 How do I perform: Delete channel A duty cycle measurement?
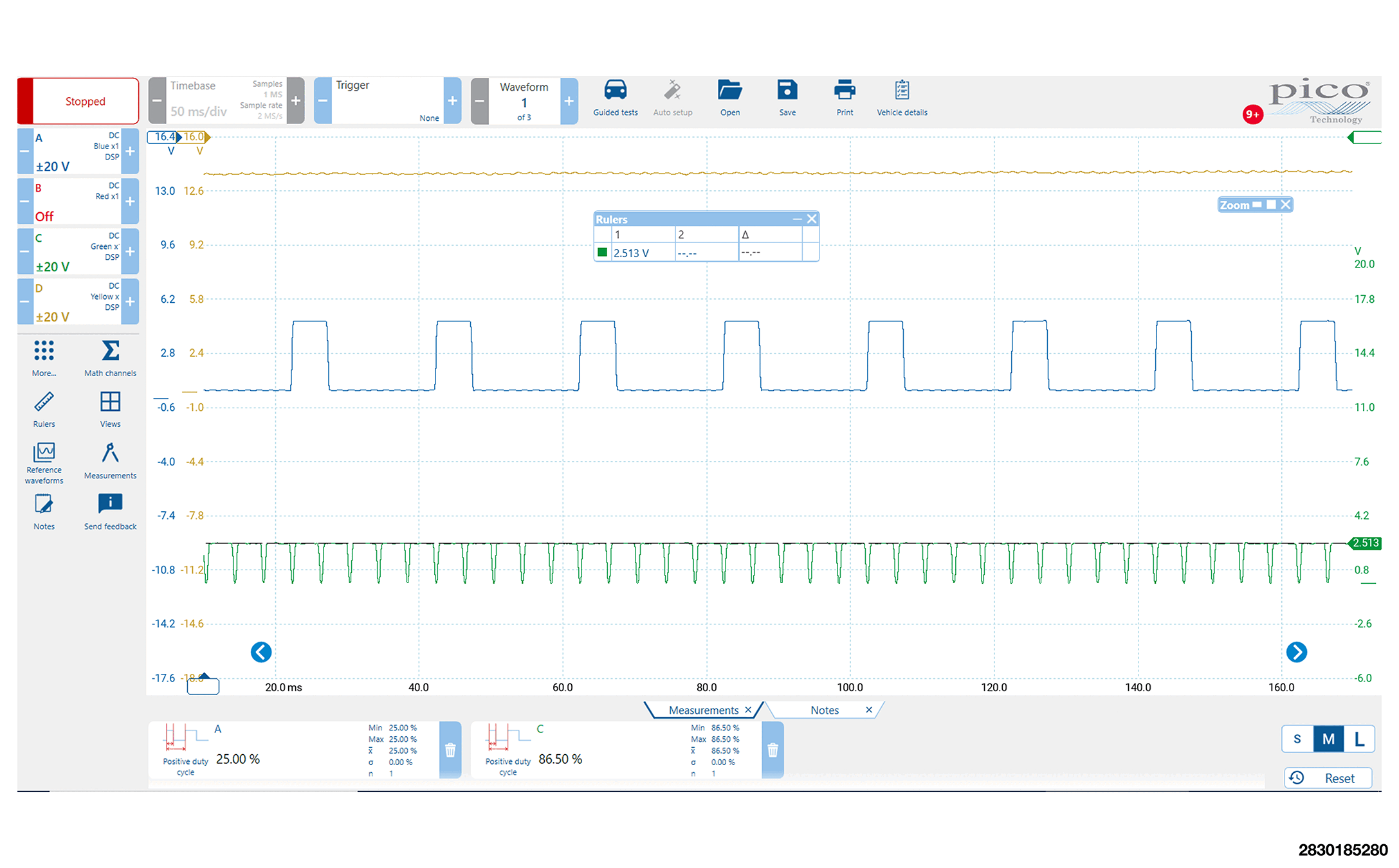point(450,750)
